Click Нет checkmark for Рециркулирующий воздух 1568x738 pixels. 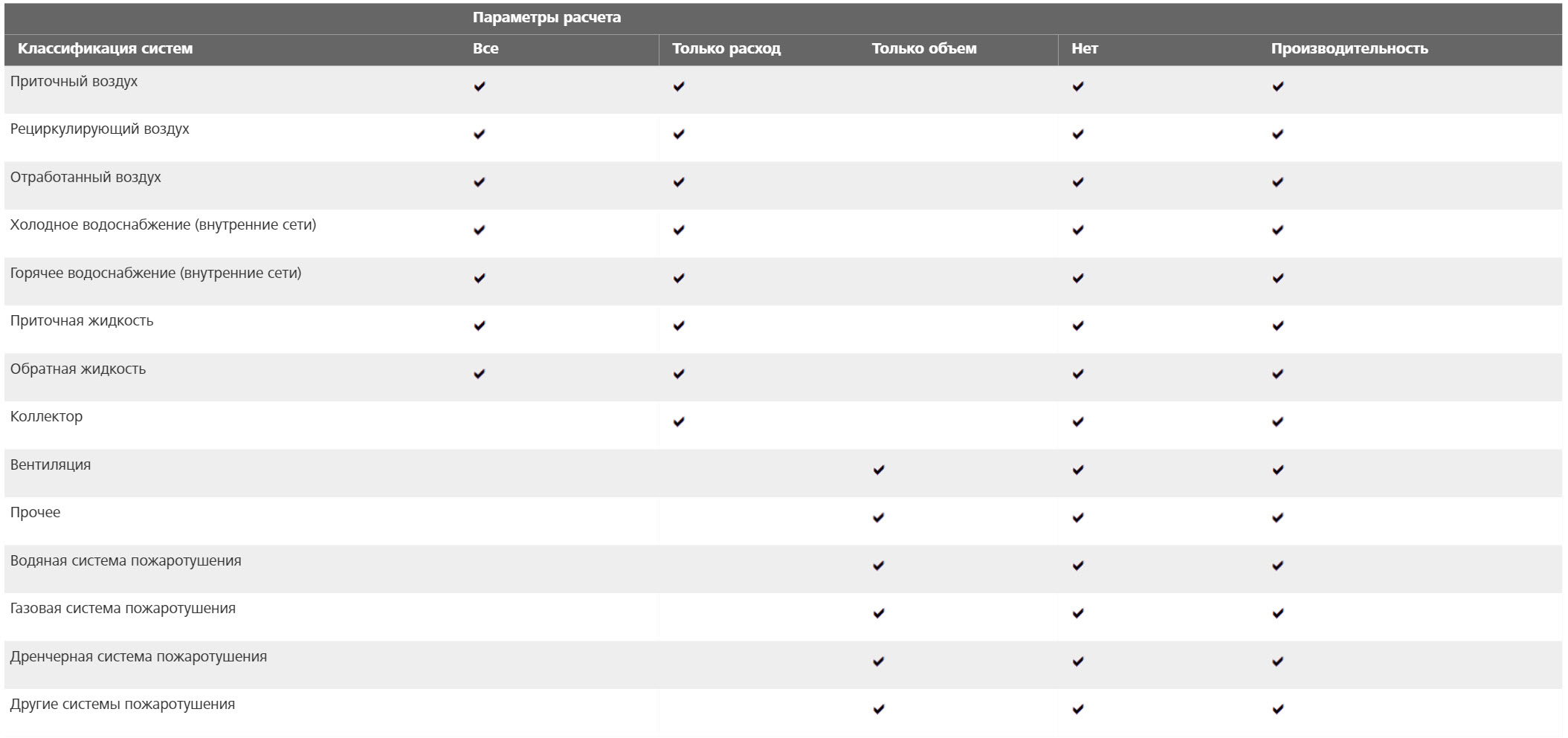pos(1078,135)
